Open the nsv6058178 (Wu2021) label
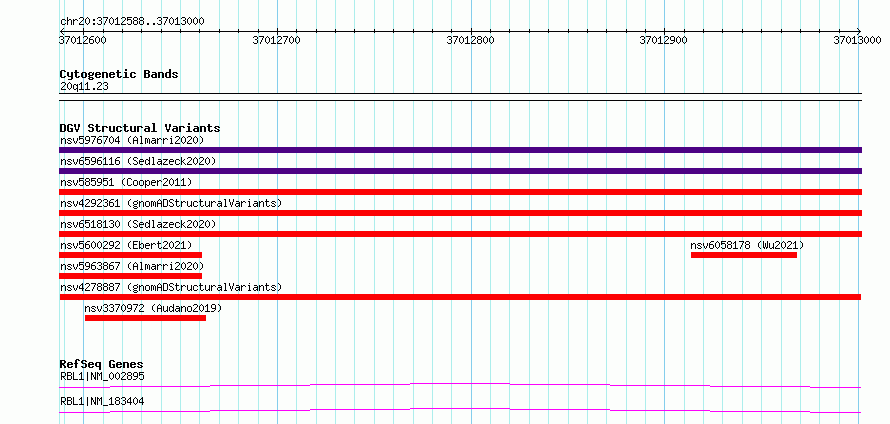Image resolution: width=890 pixels, height=424 pixels. tap(747, 245)
